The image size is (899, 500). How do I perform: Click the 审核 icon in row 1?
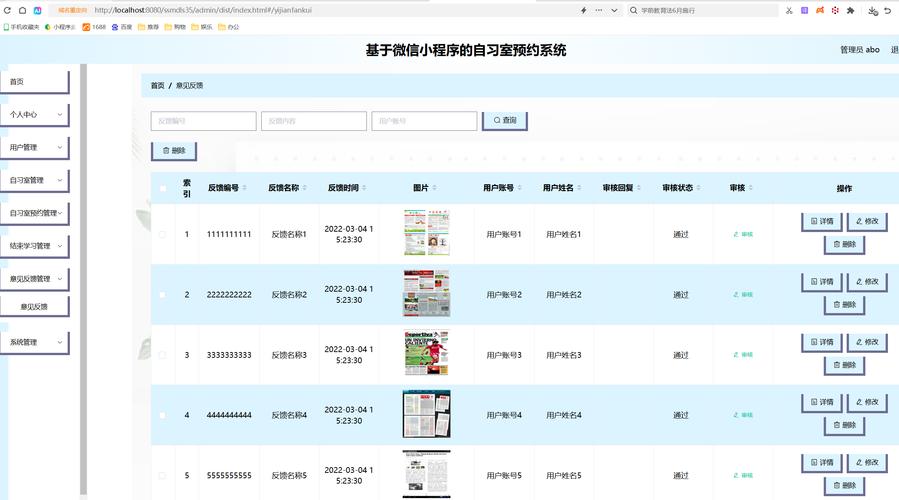click(x=742, y=234)
